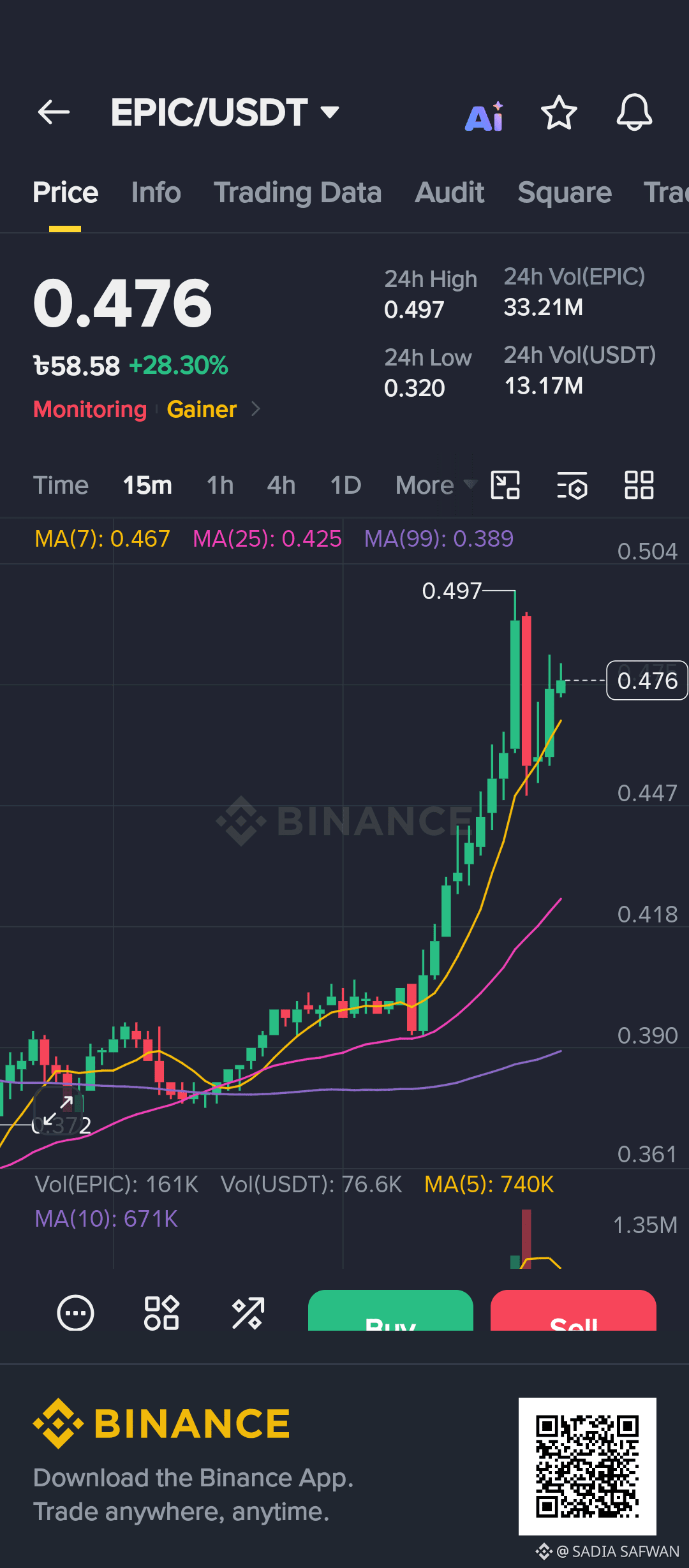Tap the MA(99): 0.389 indicator label

click(x=439, y=539)
